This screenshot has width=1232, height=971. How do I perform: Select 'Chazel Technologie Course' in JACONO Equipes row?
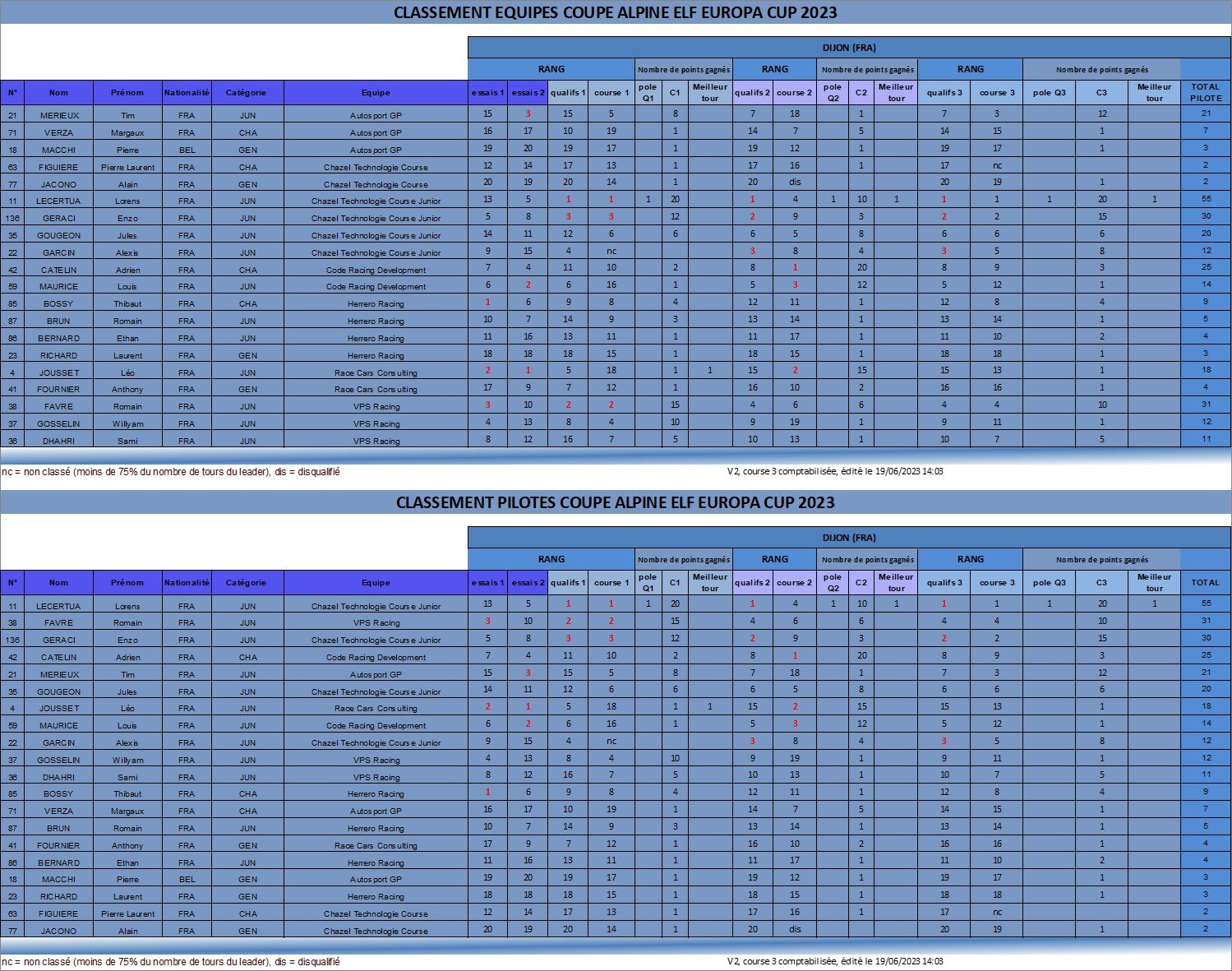click(x=376, y=184)
